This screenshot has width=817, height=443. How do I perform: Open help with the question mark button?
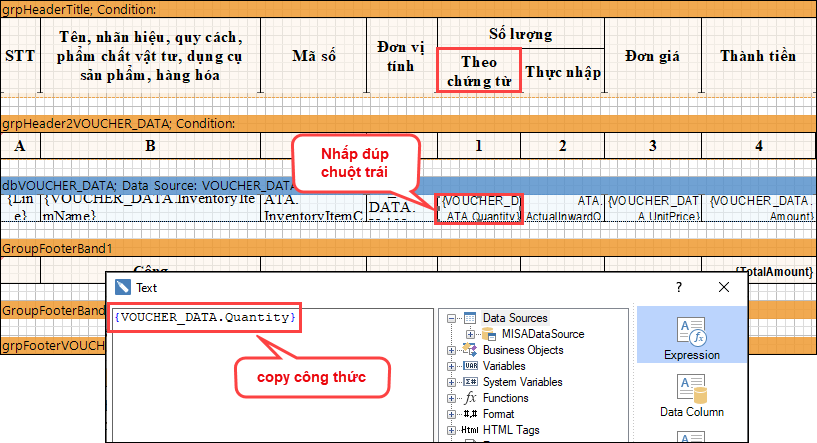tap(679, 287)
